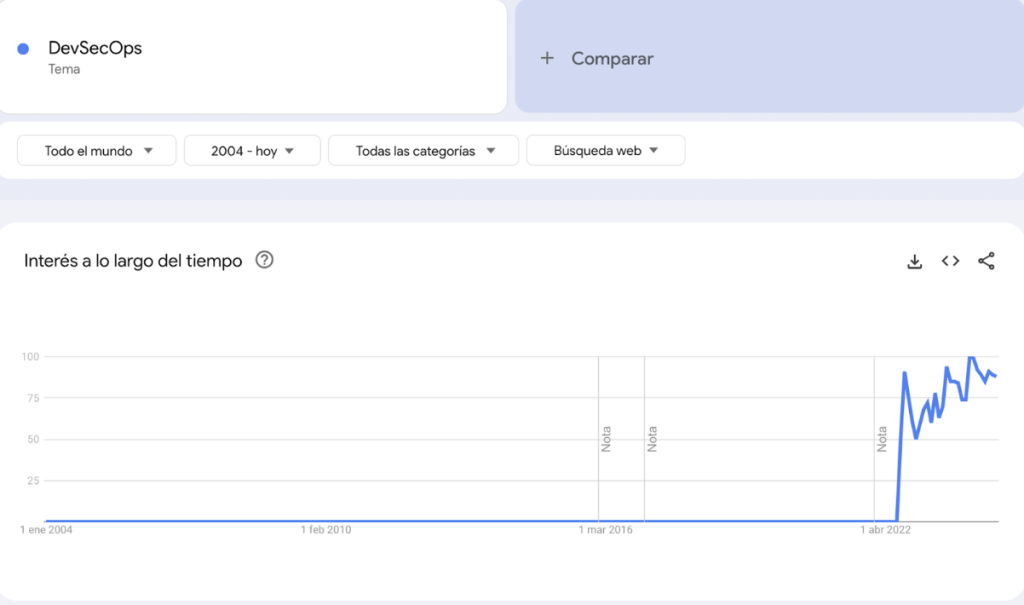Click the Nota marker near abr 2022

point(882,439)
